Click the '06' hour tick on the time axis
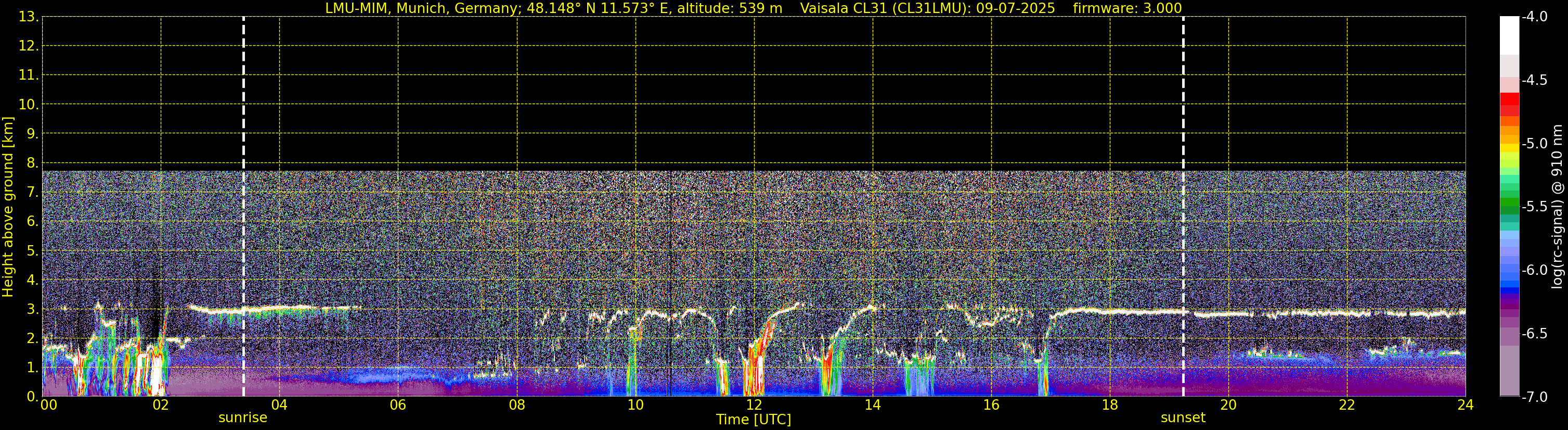 point(398,405)
